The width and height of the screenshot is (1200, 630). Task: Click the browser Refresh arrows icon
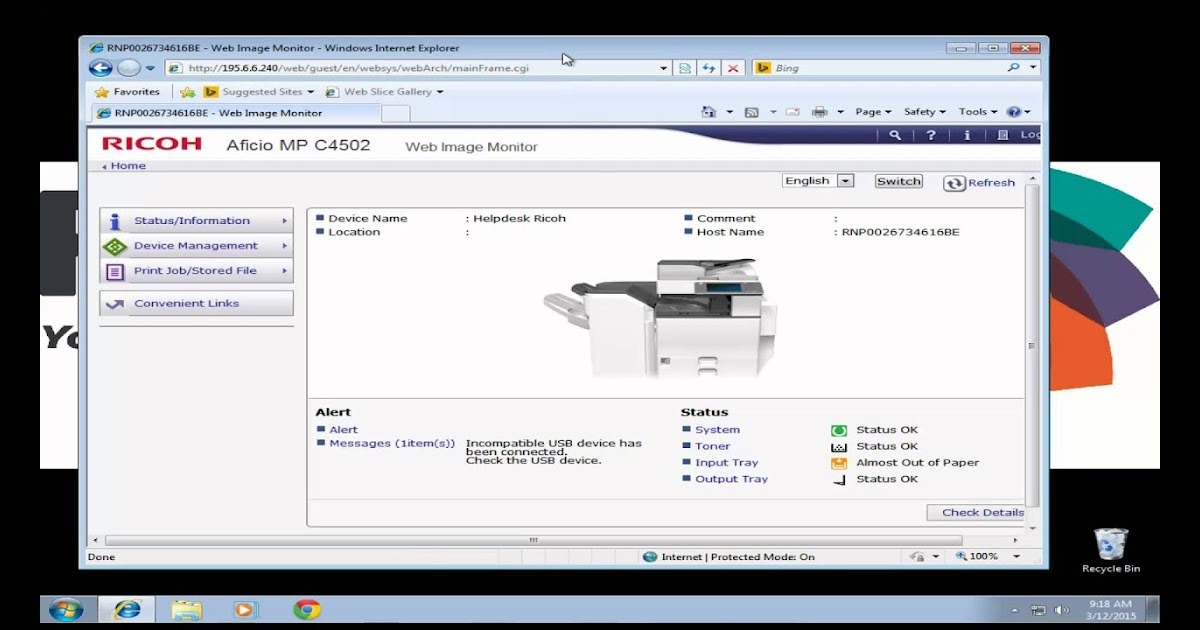tap(709, 68)
